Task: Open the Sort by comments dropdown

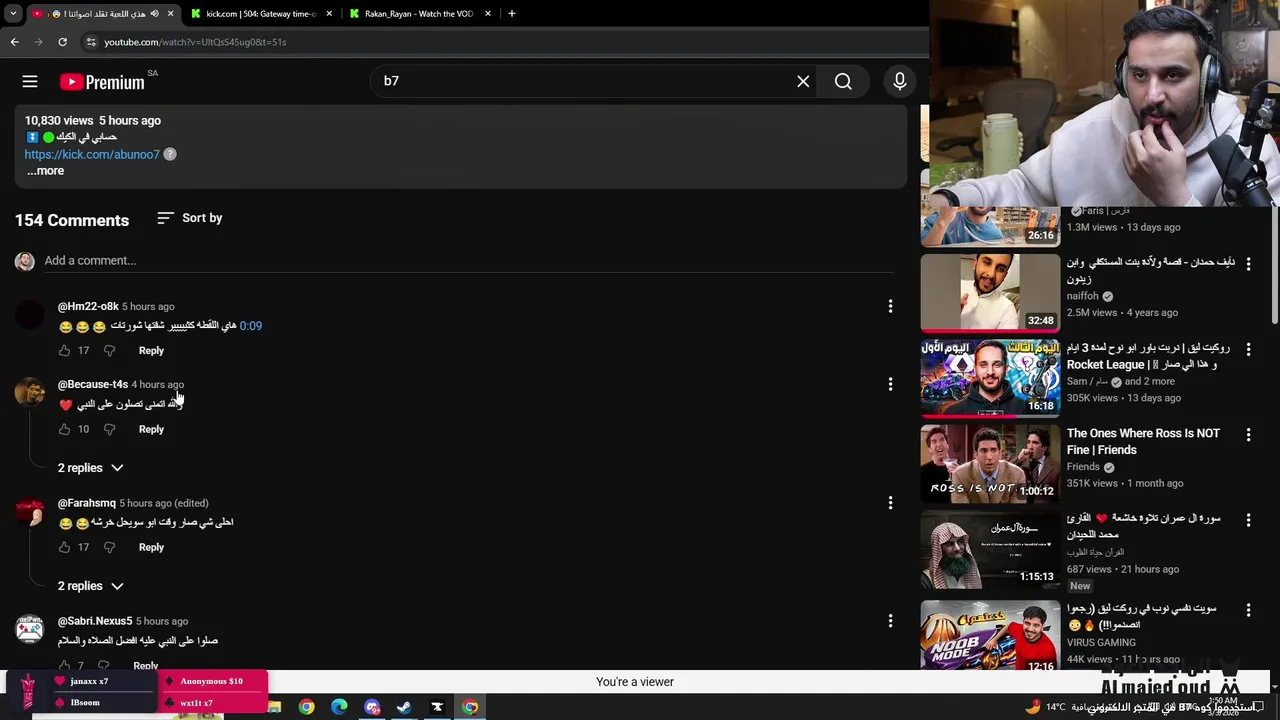Action: coord(190,218)
